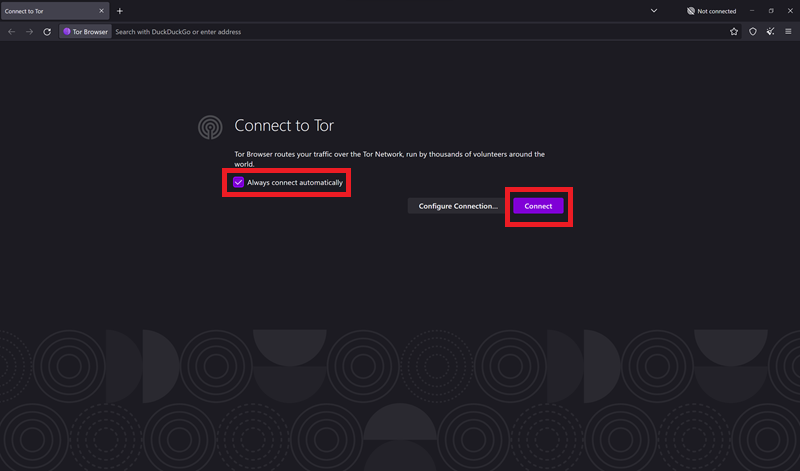
Task: Open a new tab with plus icon
Action: (120, 11)
